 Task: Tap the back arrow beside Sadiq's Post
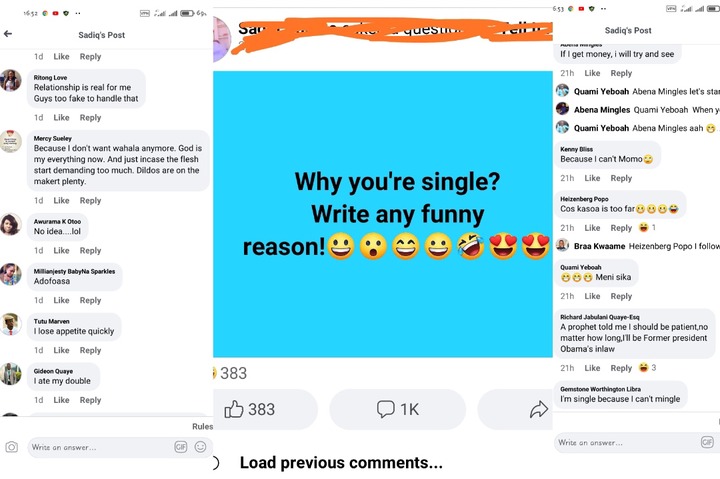[x=8, y=34]
